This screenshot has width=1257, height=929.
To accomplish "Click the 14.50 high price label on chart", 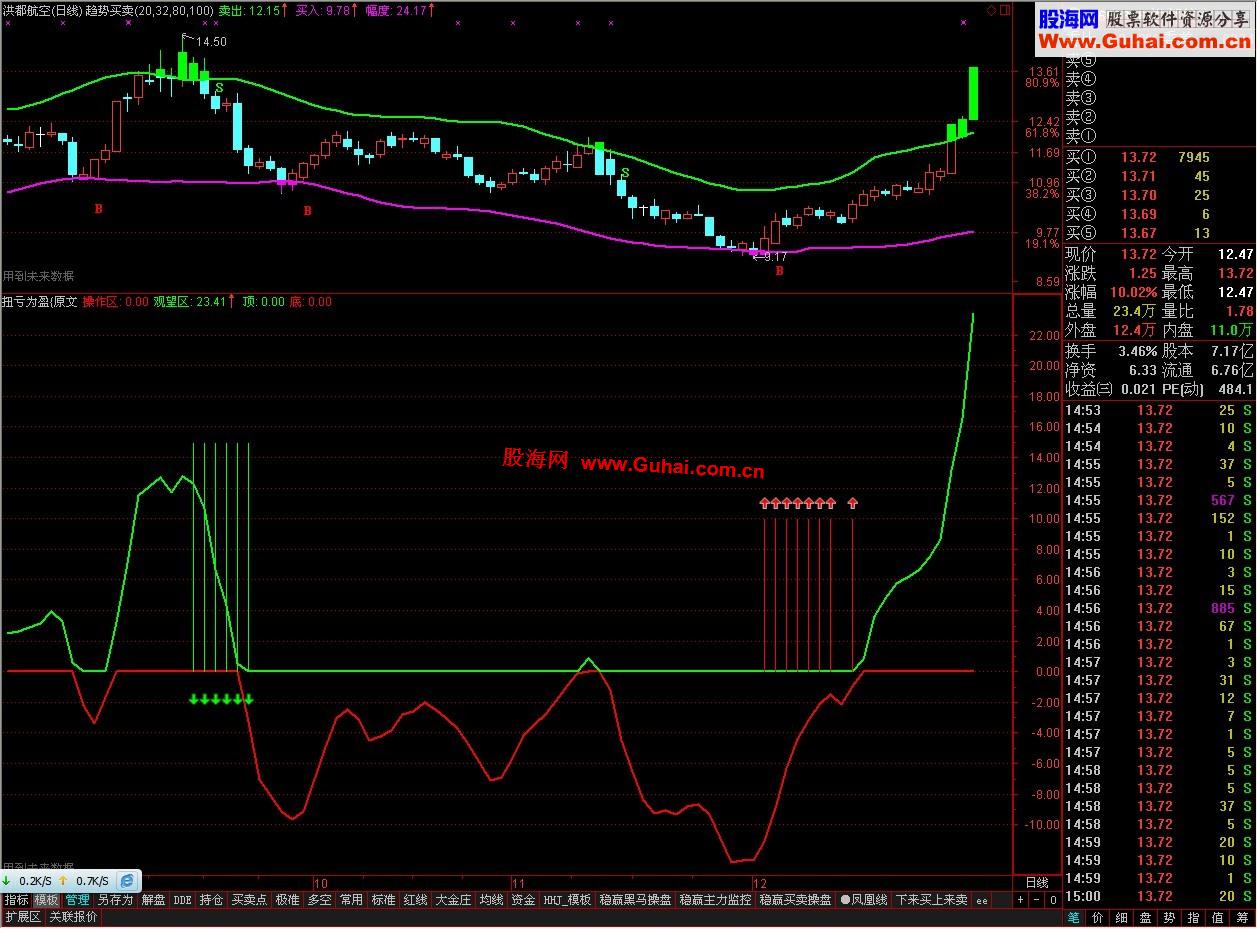I will (210, 41).
